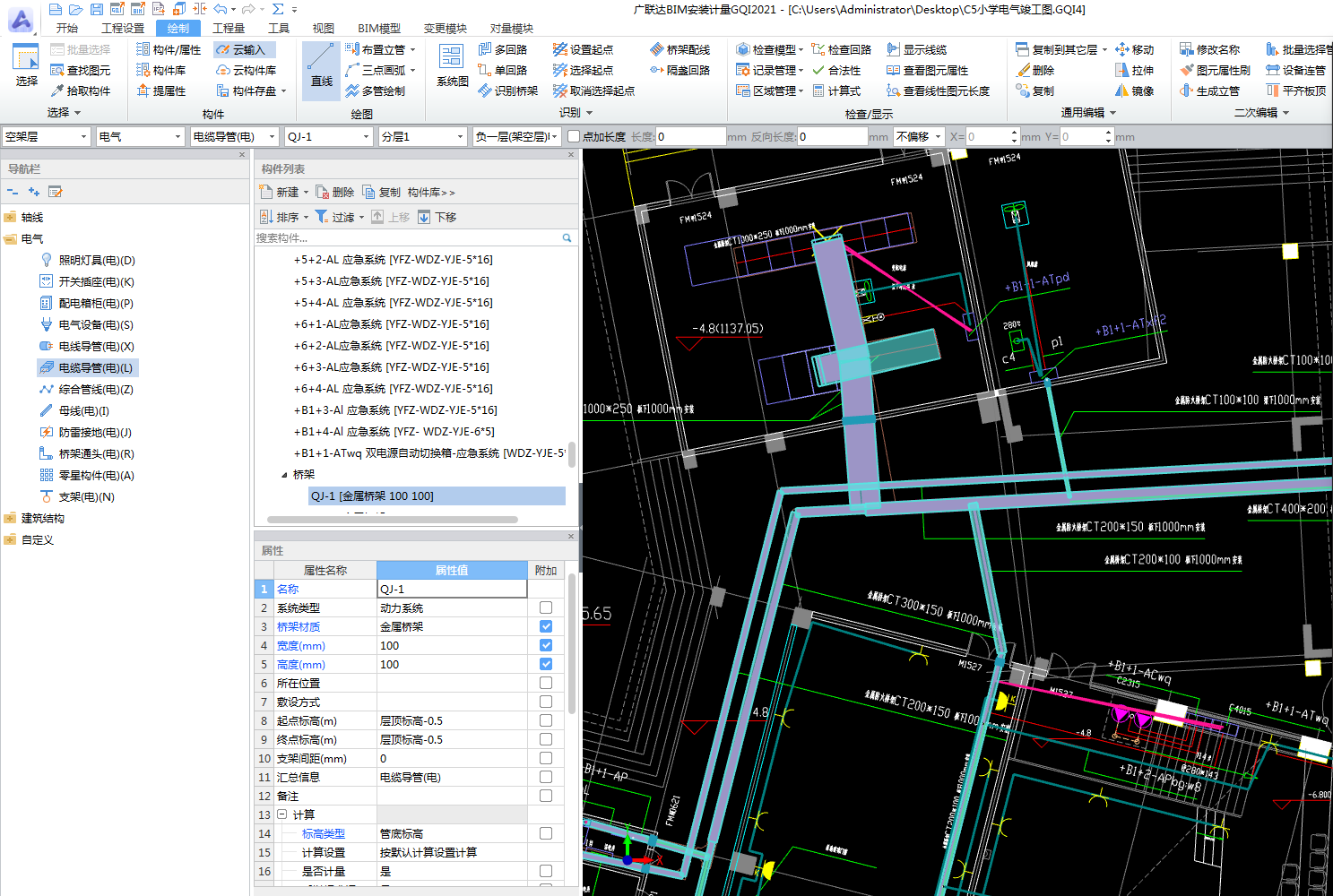Click the 选择 tool in ribbon
This screenshot has width=1333, height=896.
26,65
